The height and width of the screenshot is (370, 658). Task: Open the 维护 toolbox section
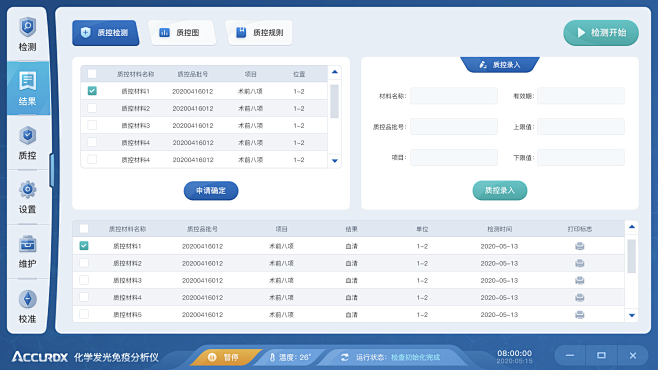click(x=27, y=252)
